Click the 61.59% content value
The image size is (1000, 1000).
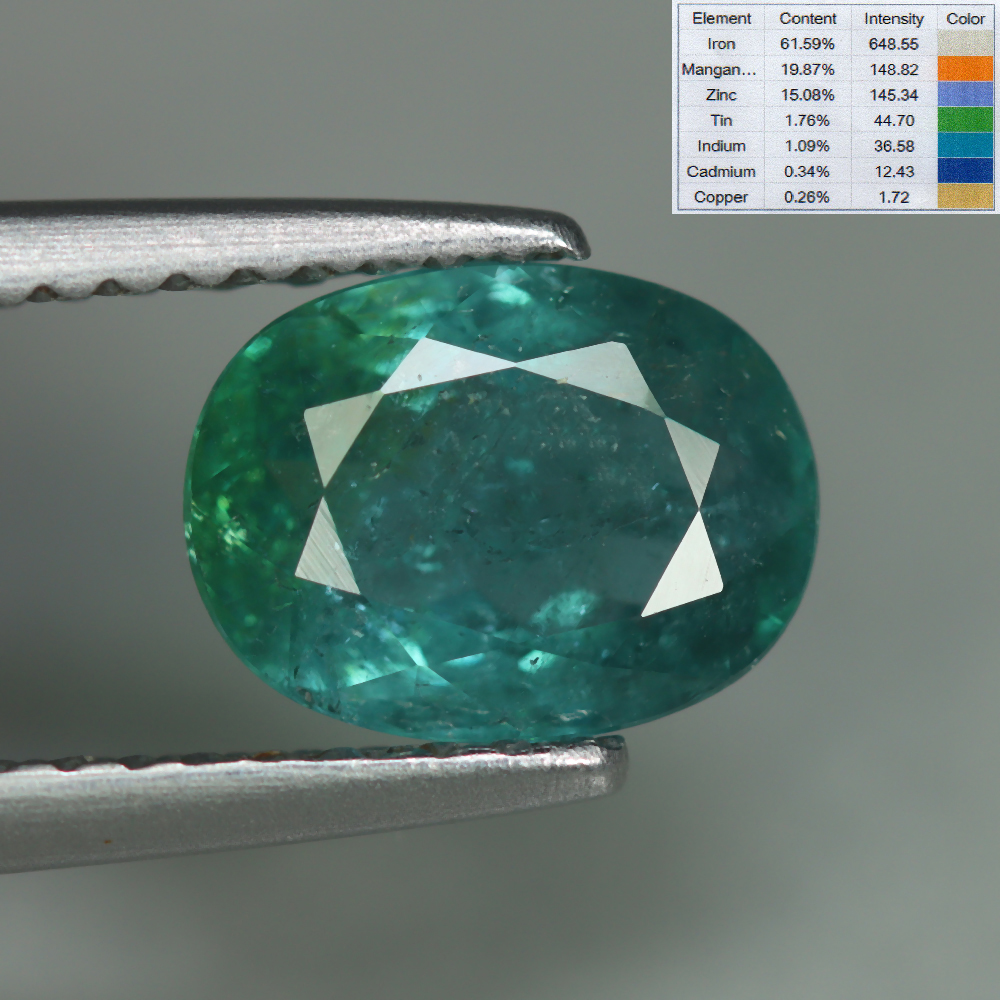click(x=807, y=44)
